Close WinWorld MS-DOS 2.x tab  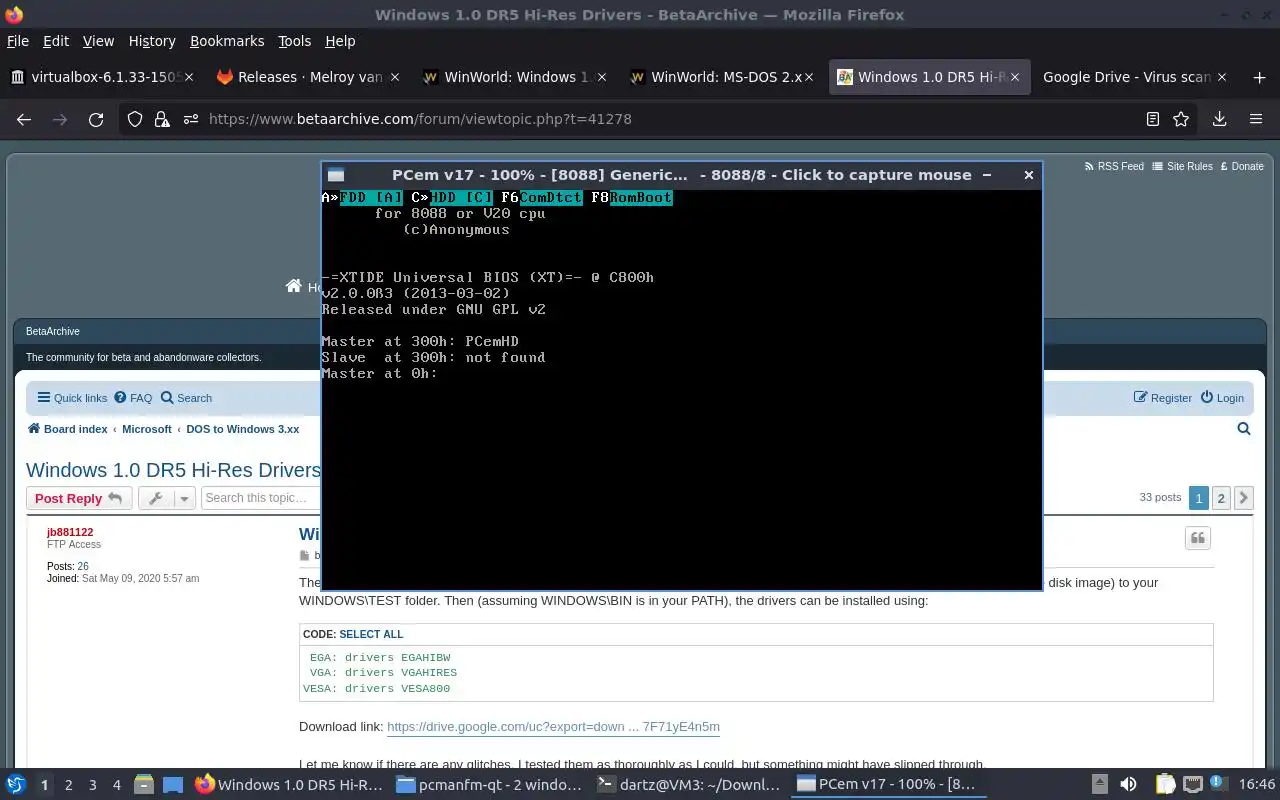coord(808,77)
